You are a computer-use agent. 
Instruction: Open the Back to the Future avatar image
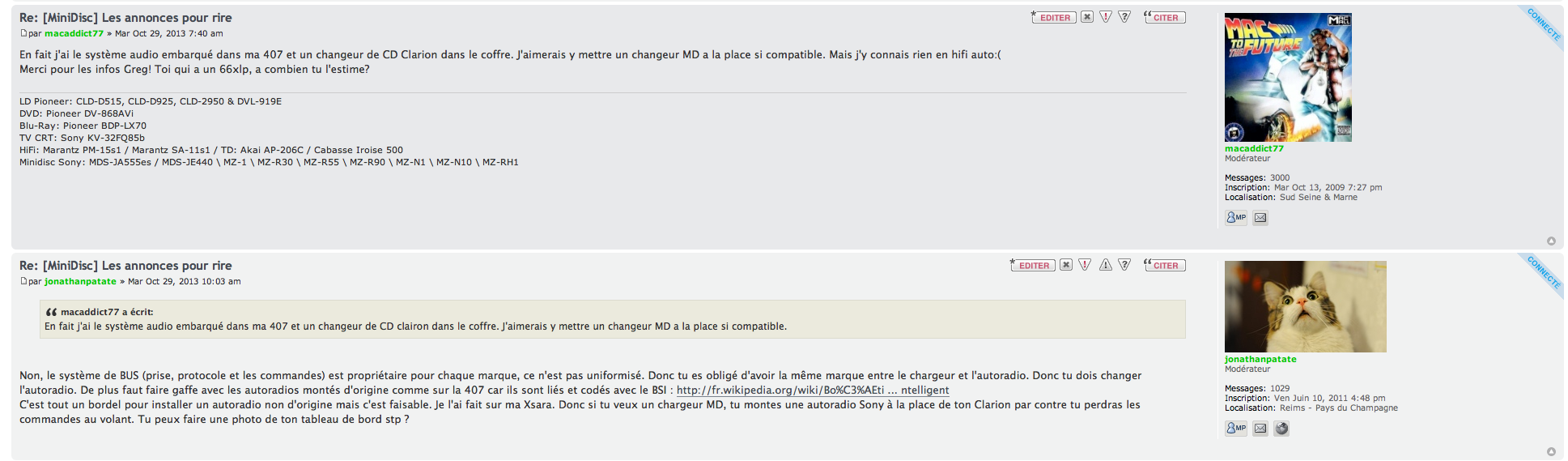[x=1288, y=77]
